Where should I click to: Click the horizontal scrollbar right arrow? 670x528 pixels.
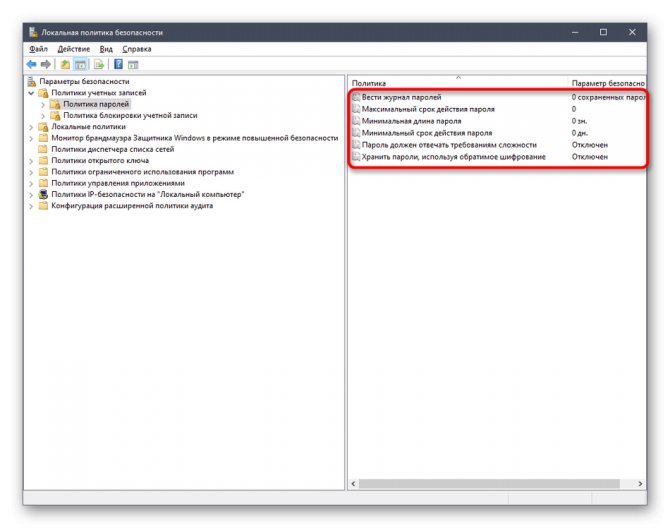coord(640,484)
